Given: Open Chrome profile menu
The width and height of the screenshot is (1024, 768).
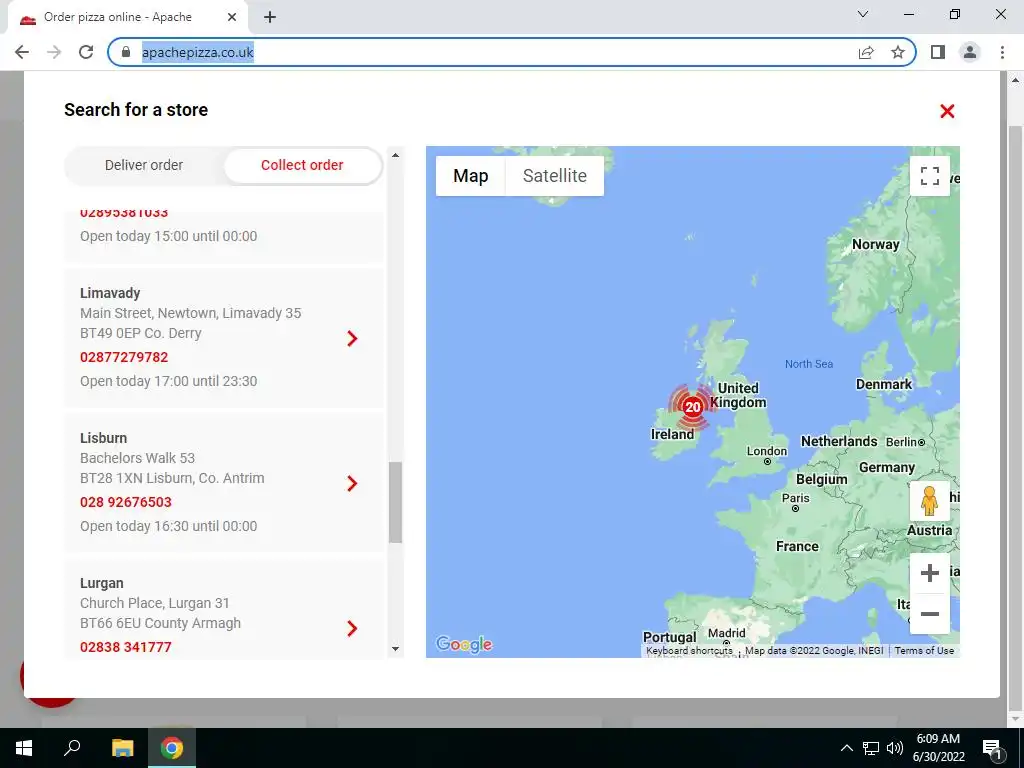Looking at the screenshot, I should 970,52.
